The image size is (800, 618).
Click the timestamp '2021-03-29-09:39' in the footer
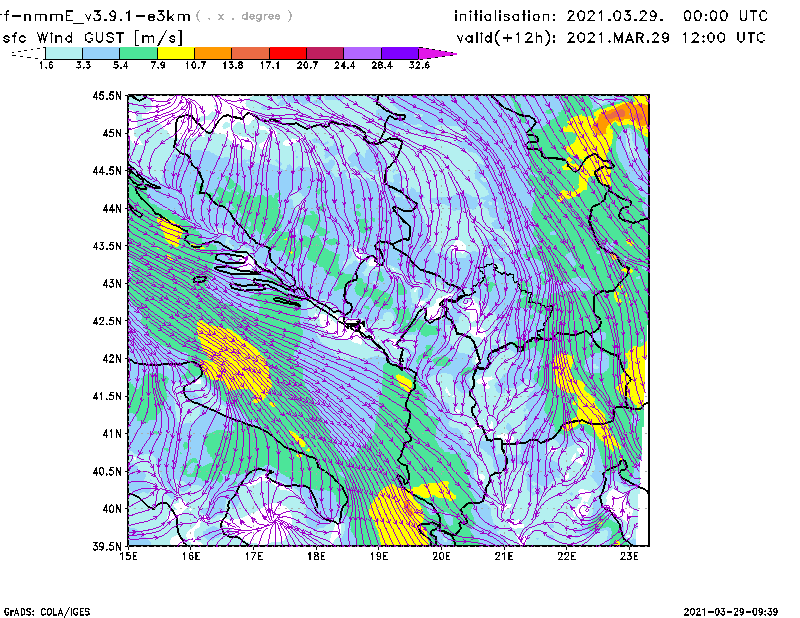[x=731, y=612]
